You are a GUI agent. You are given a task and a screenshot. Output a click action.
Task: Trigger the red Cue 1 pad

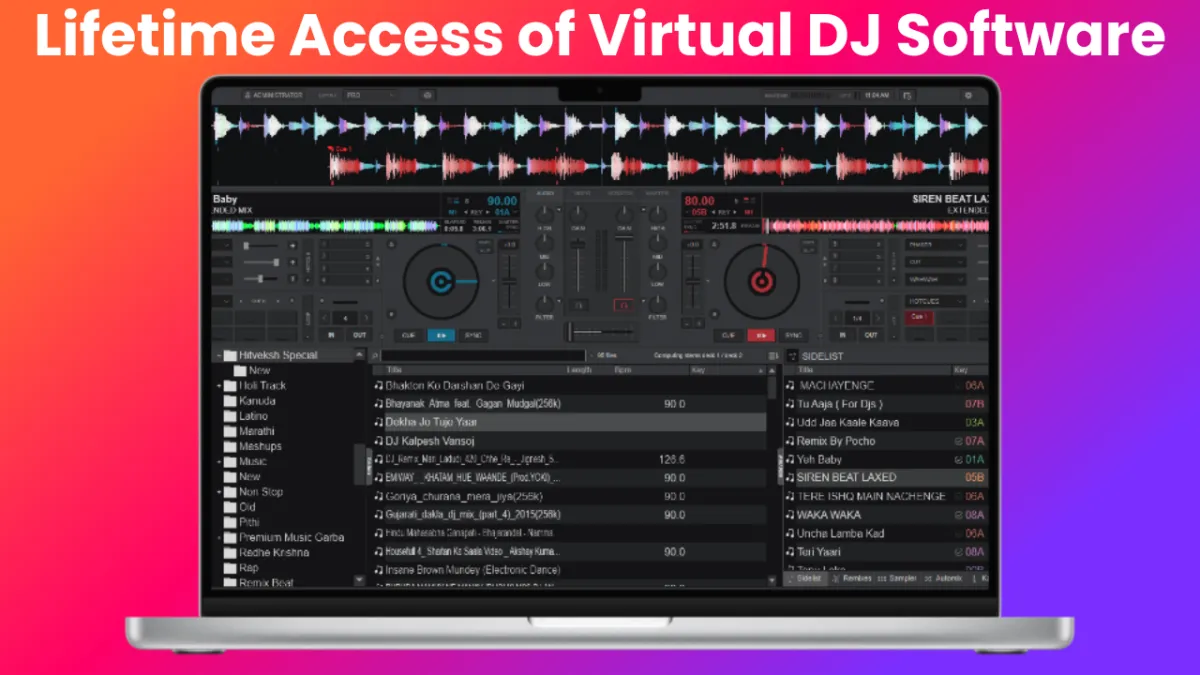[x=917, y=317]
